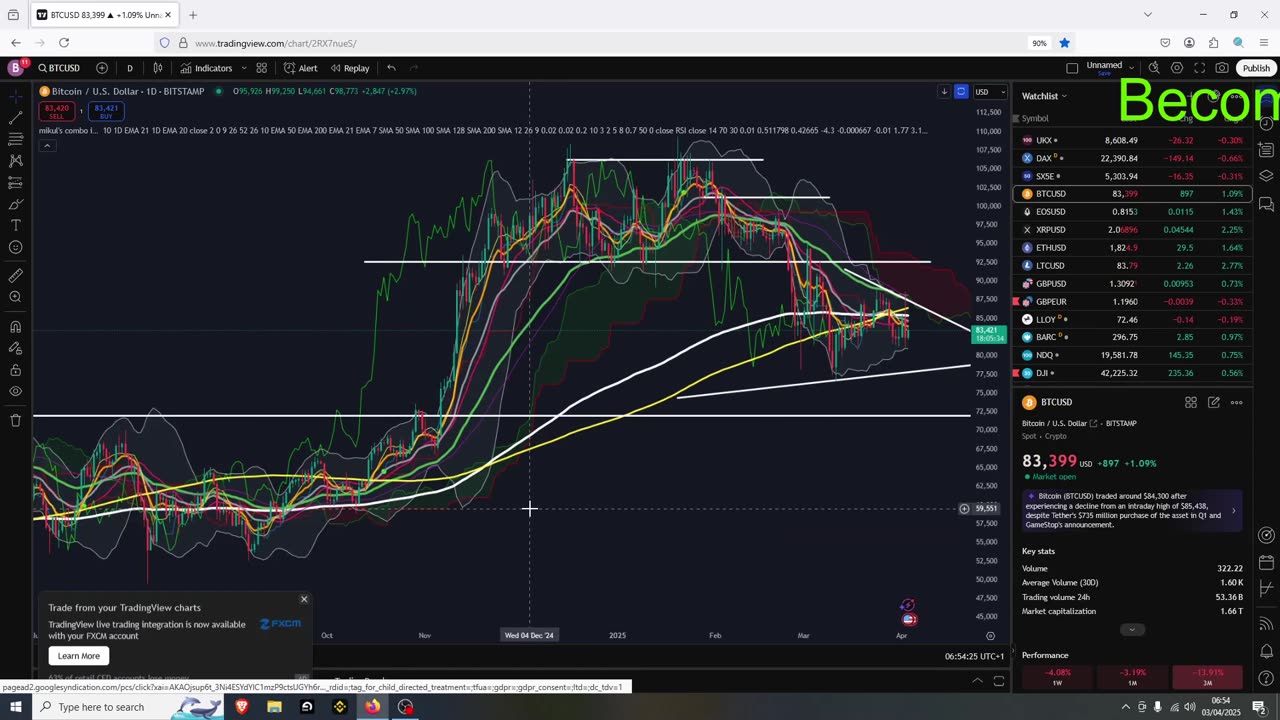This screenshot has width=1280, height=720.
Task: Select the trend line drawing tool
Action: [x=15, y=117]
